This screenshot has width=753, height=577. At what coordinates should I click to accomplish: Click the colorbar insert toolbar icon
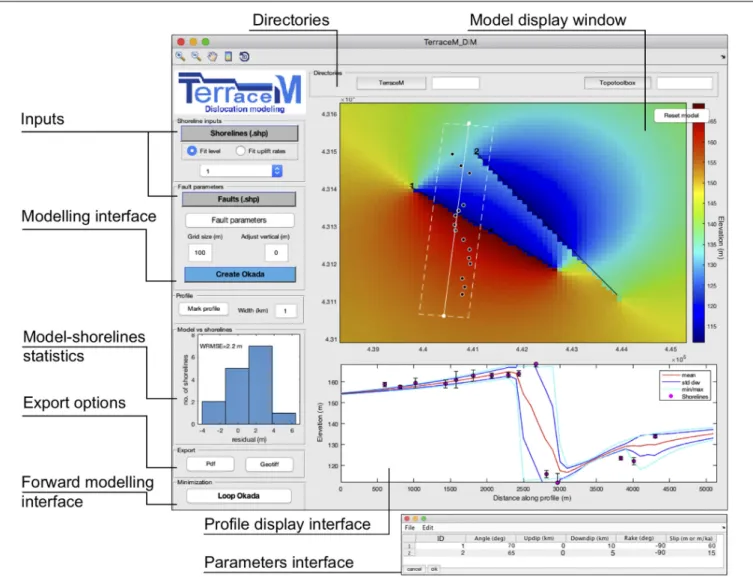tap(229, 57)
